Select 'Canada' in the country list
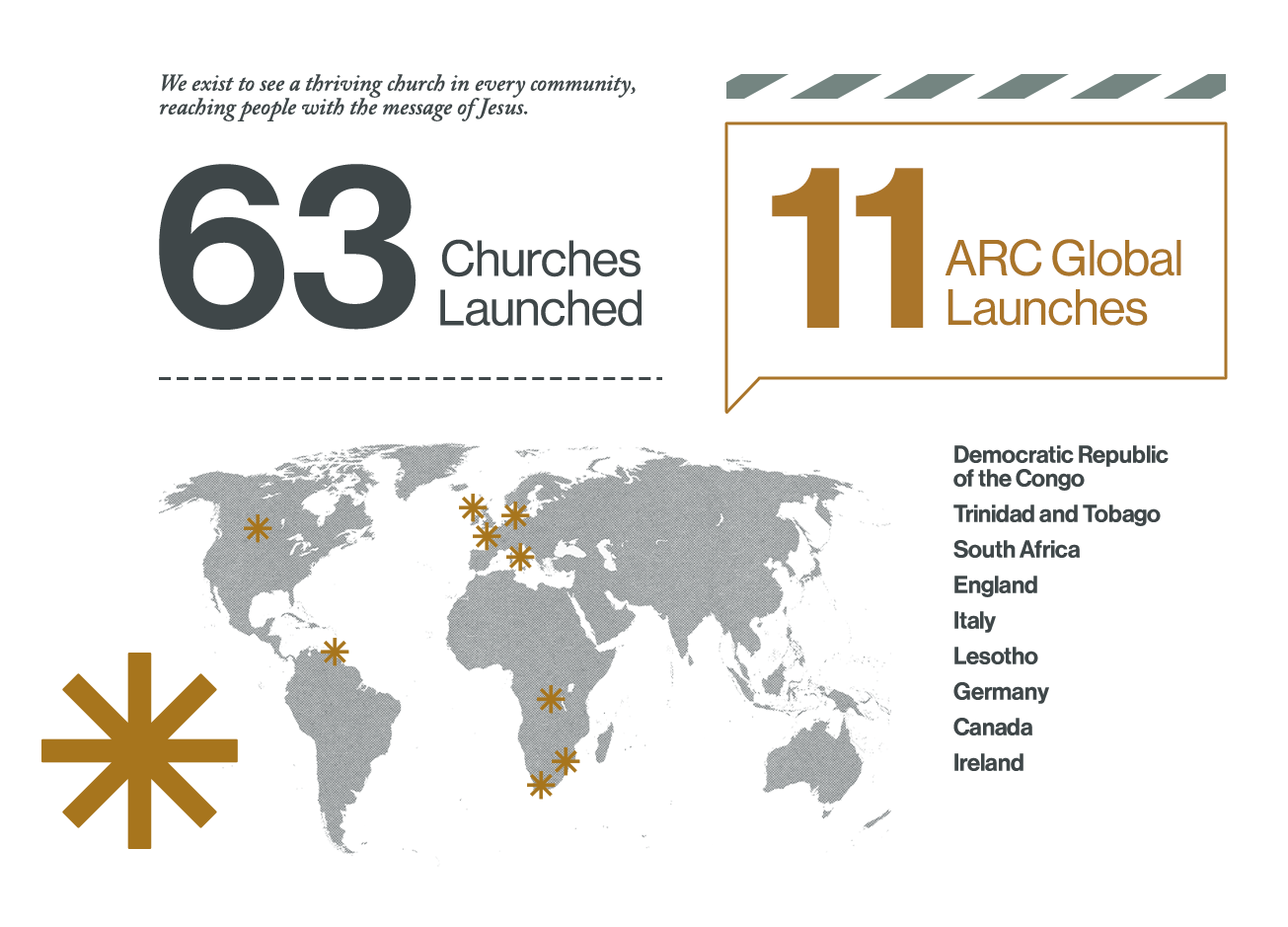This screenshot has width=1288, height=927. pyautogui.click(x=993, y=728)
